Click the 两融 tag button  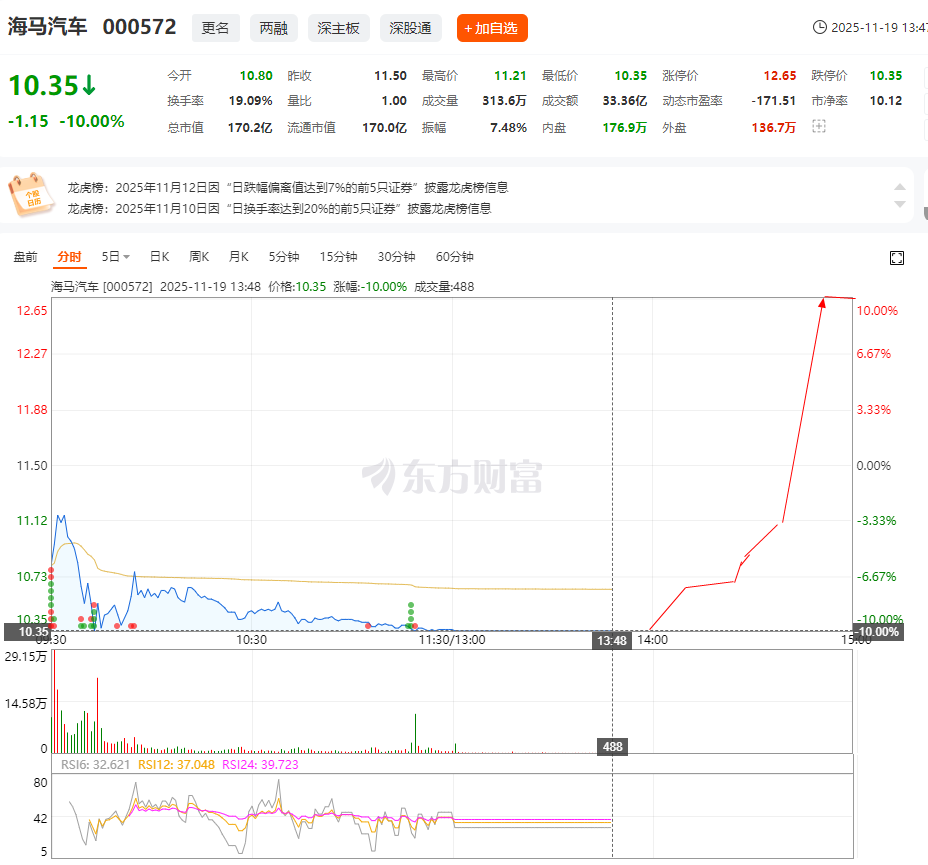(x=273, y=28)
